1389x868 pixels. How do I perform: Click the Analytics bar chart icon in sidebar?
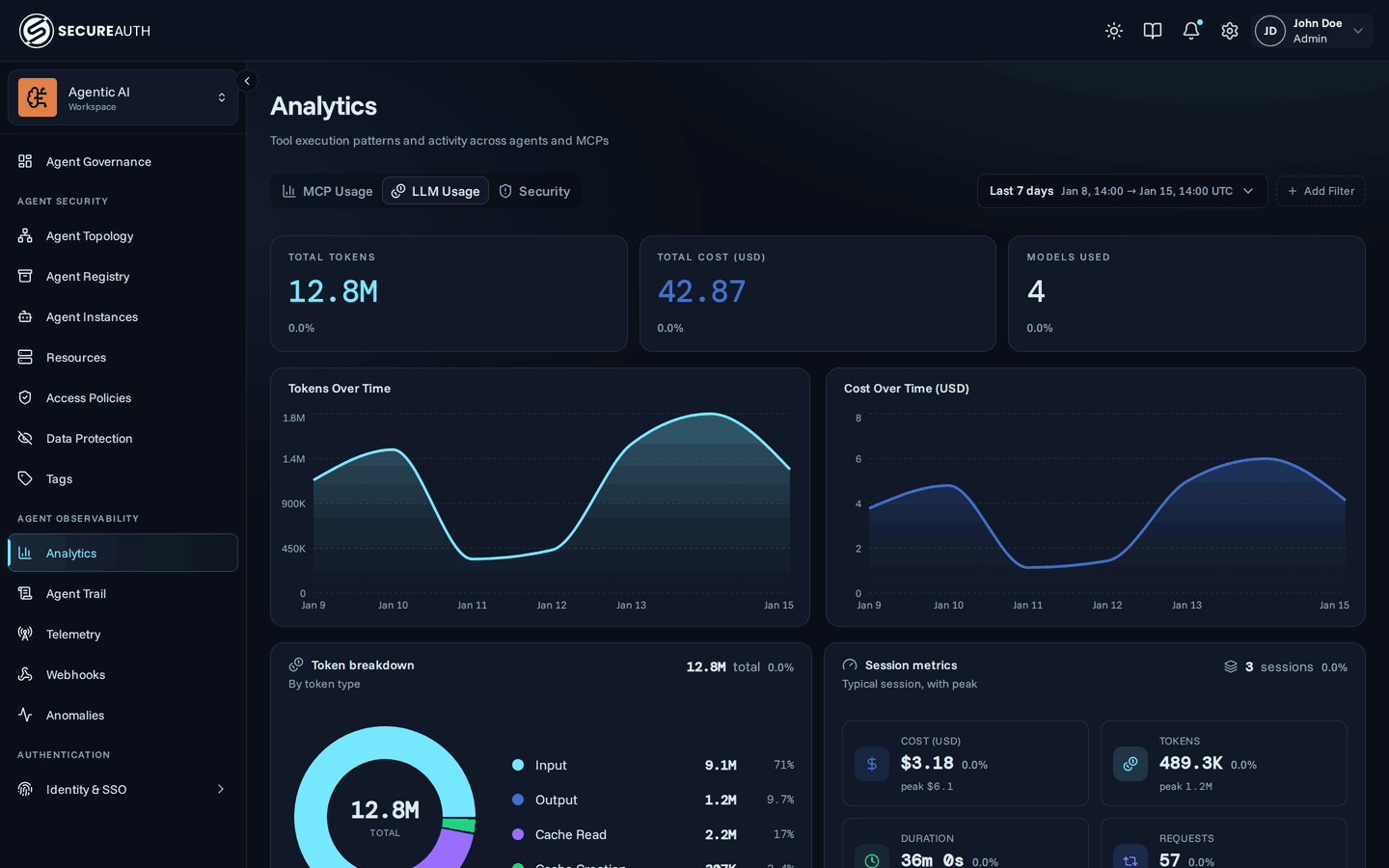pos(25,553)
